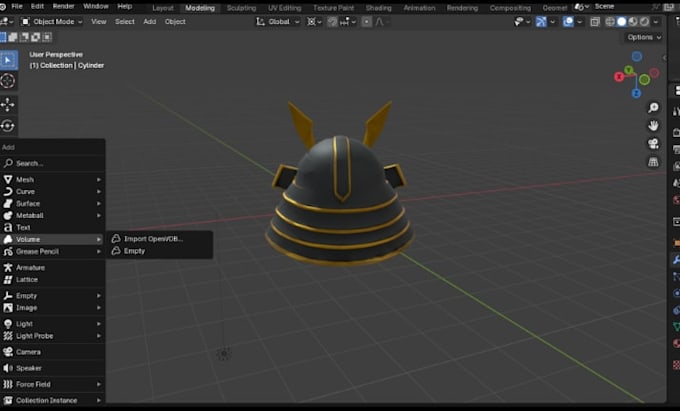Expand the Options dropdown

[x=644, y=37]
